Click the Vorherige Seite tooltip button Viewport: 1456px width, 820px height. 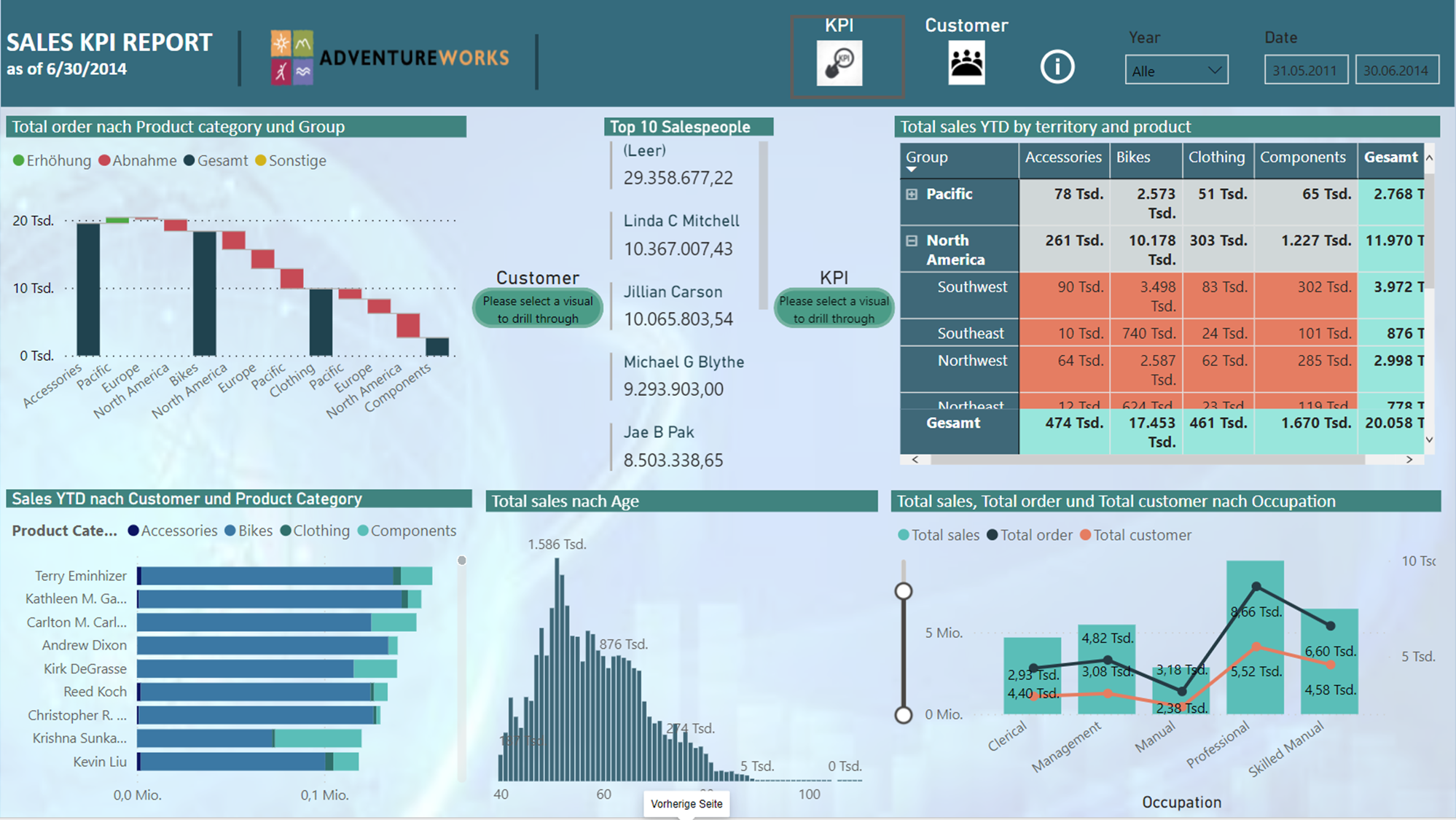[686, 804]
